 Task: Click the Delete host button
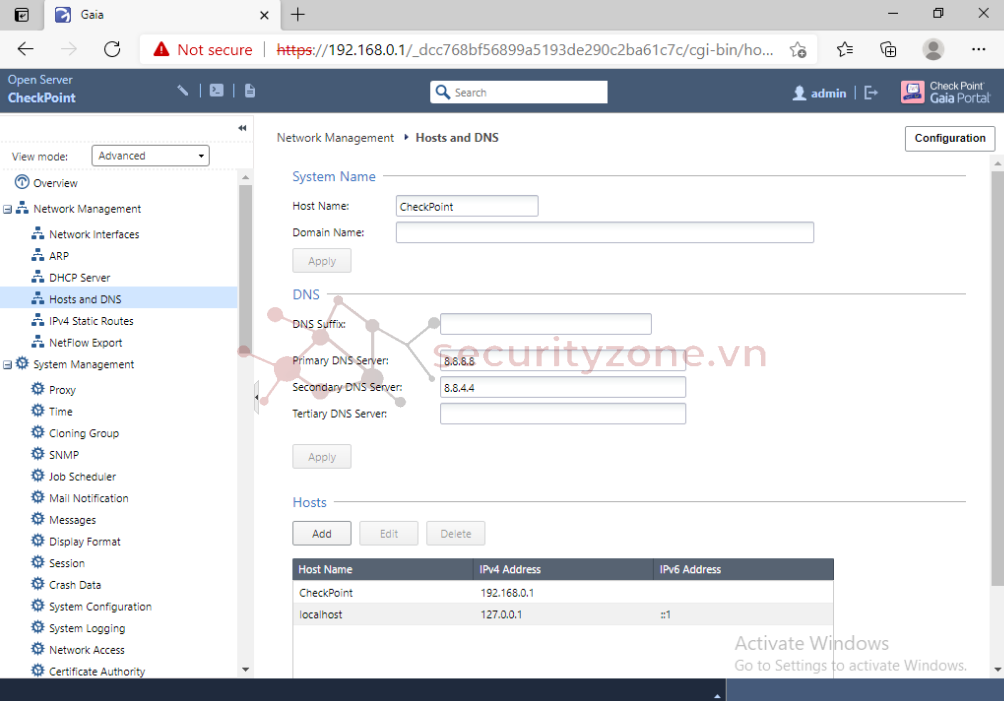(x=456, y=534)
